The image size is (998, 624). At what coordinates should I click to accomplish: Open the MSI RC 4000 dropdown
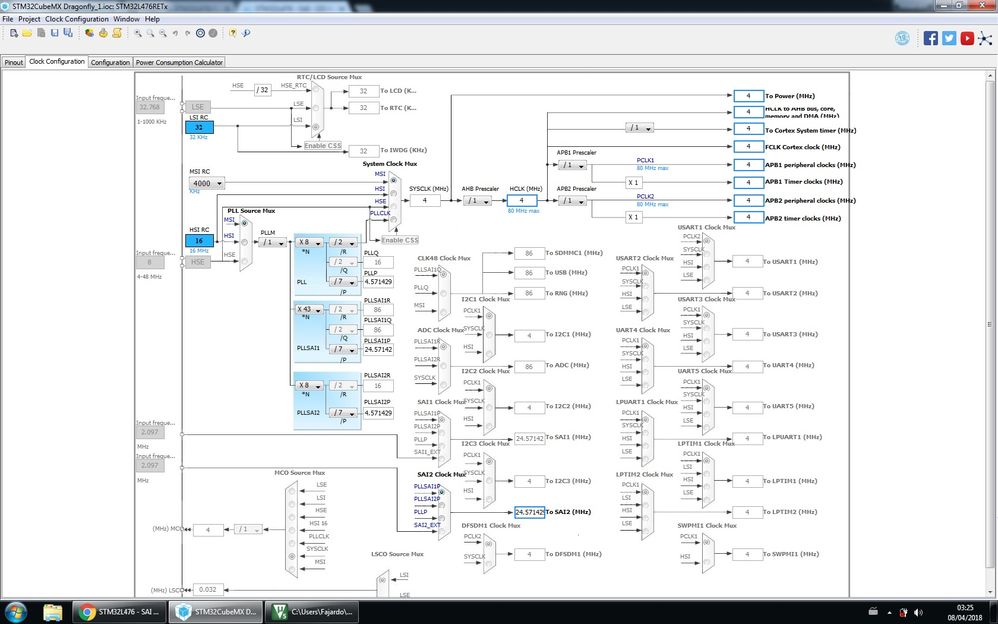pos(207,183)
